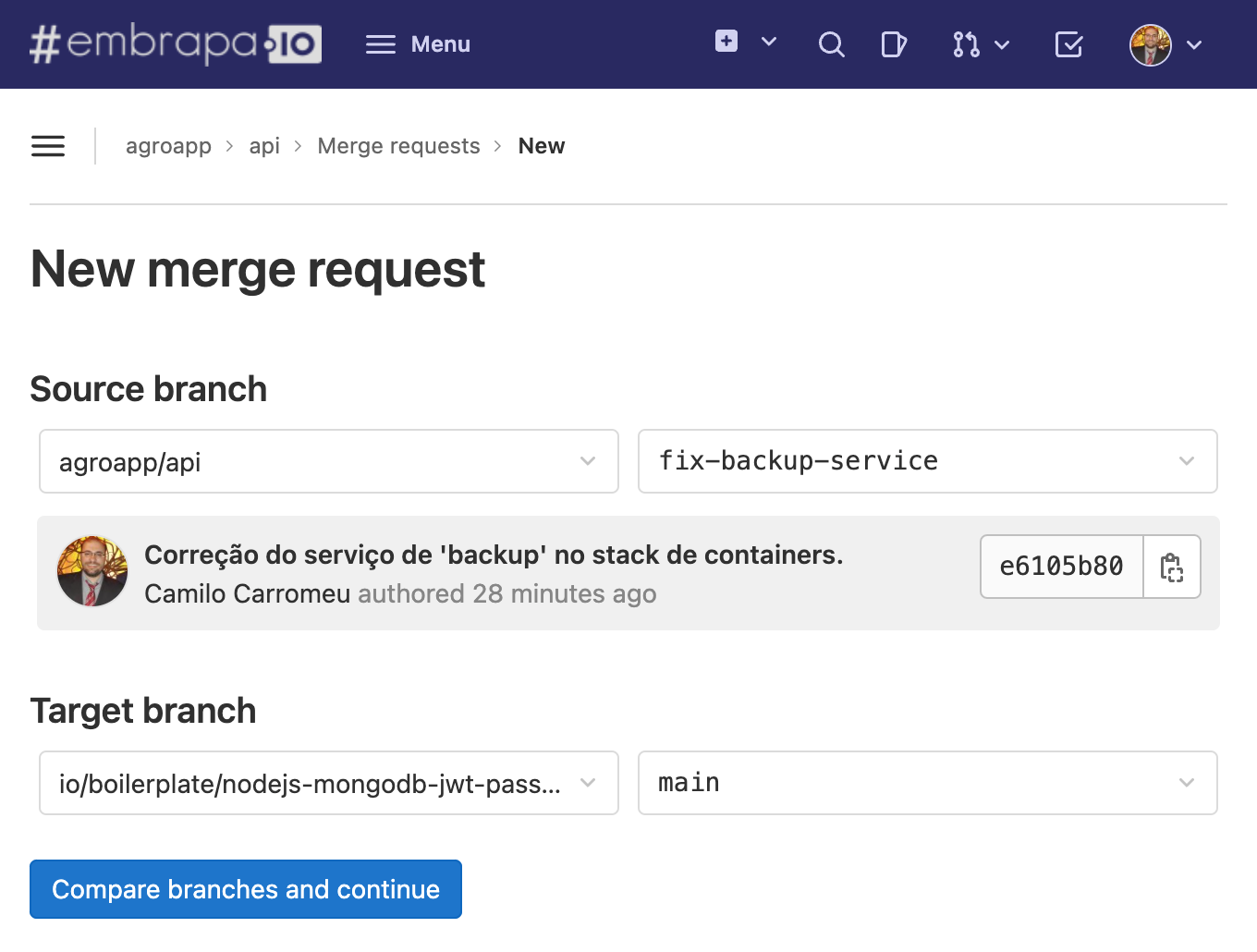Copy commit SHA with the clipboard icon

coord(1172,567)
